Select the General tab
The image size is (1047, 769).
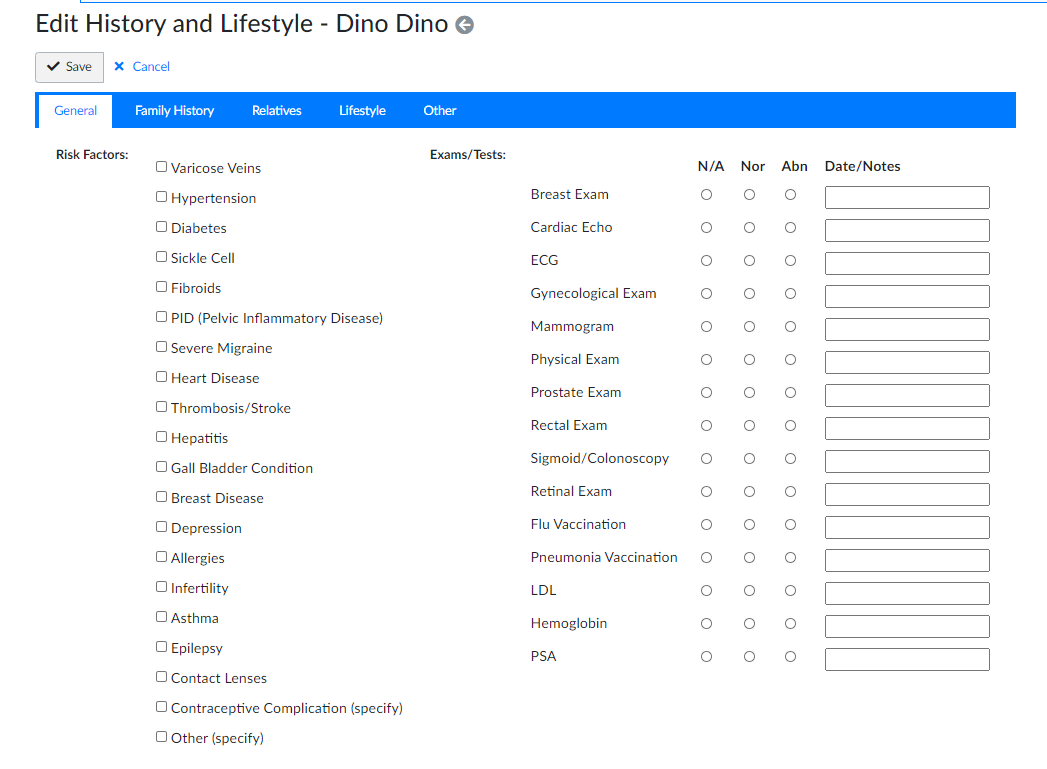tap(74, 110)
